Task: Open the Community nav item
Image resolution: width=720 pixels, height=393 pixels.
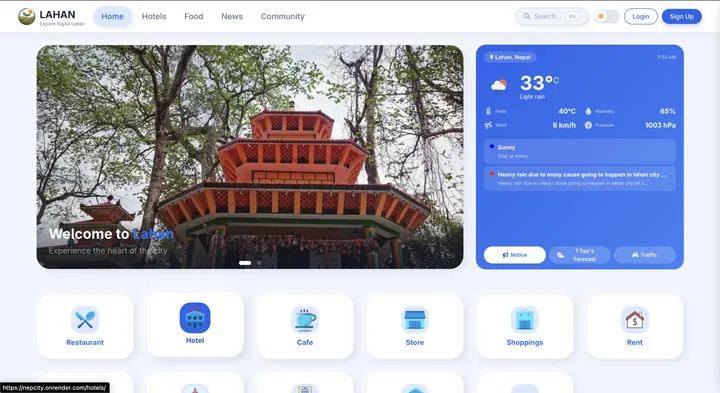Action: click(282, 17)
